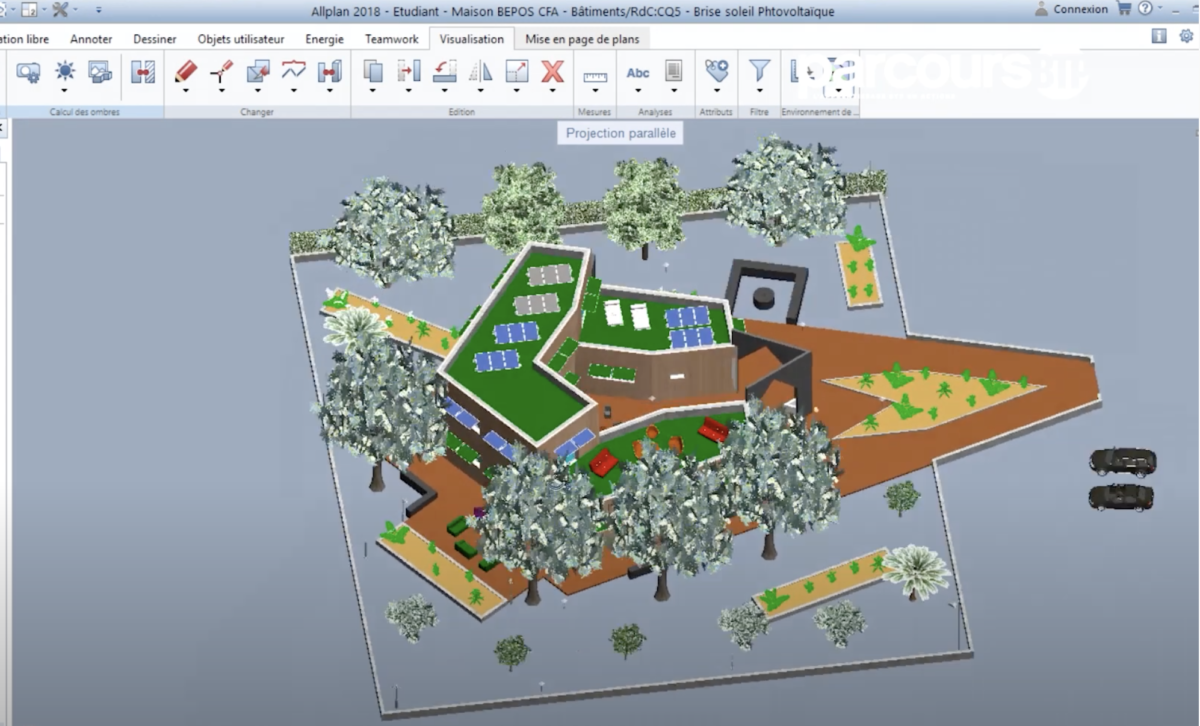Screen dimensions: 1200x726
Task: Select the red pencil modify tool
Action: click(x=186, y=71)
